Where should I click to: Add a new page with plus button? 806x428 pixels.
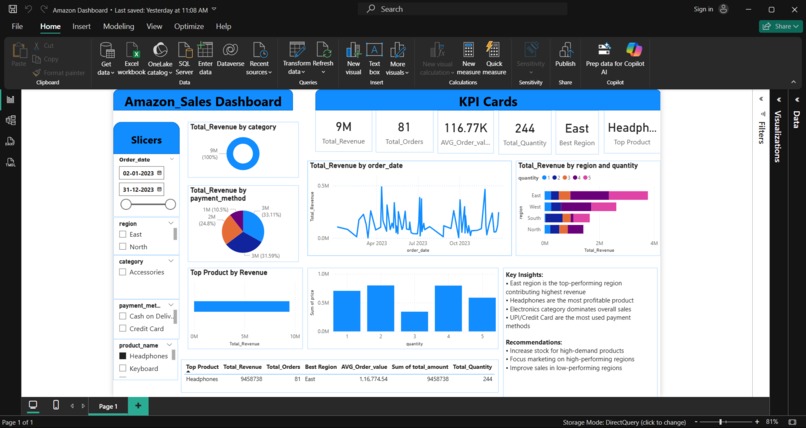[x=138, y=406]
